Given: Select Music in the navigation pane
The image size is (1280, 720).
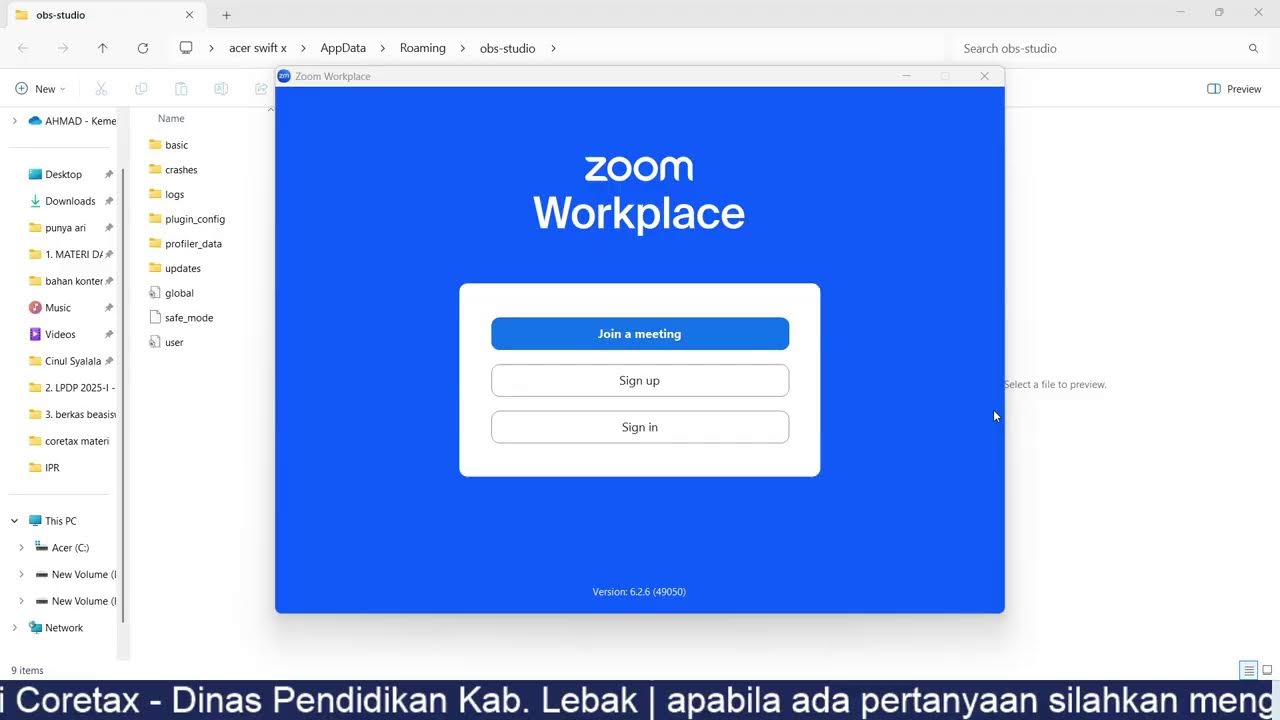Looking at the screenshot, I should point(58,308).
